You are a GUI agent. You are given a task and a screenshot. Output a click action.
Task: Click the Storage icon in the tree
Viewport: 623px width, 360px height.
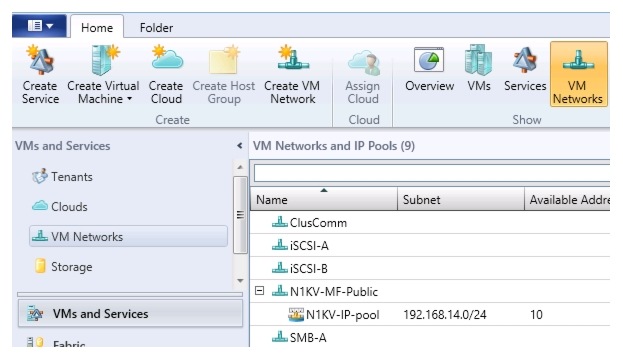click(40, 266)
